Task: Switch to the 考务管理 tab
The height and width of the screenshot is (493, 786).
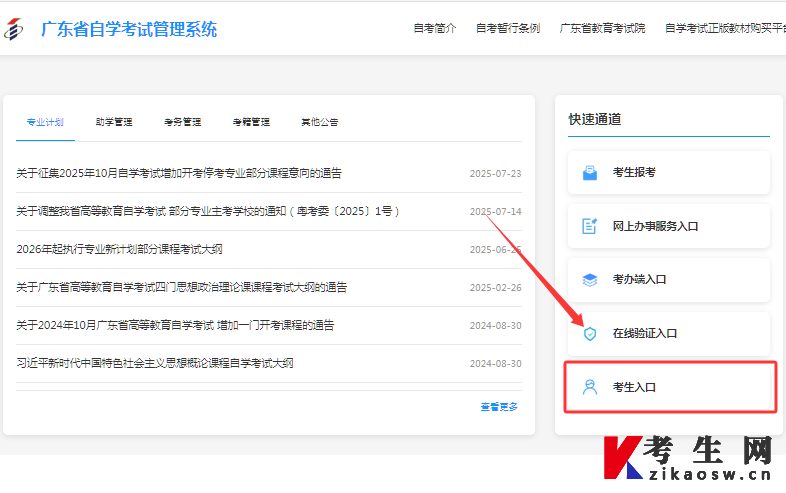Action: pyautogui.click(x=182, y=122)
